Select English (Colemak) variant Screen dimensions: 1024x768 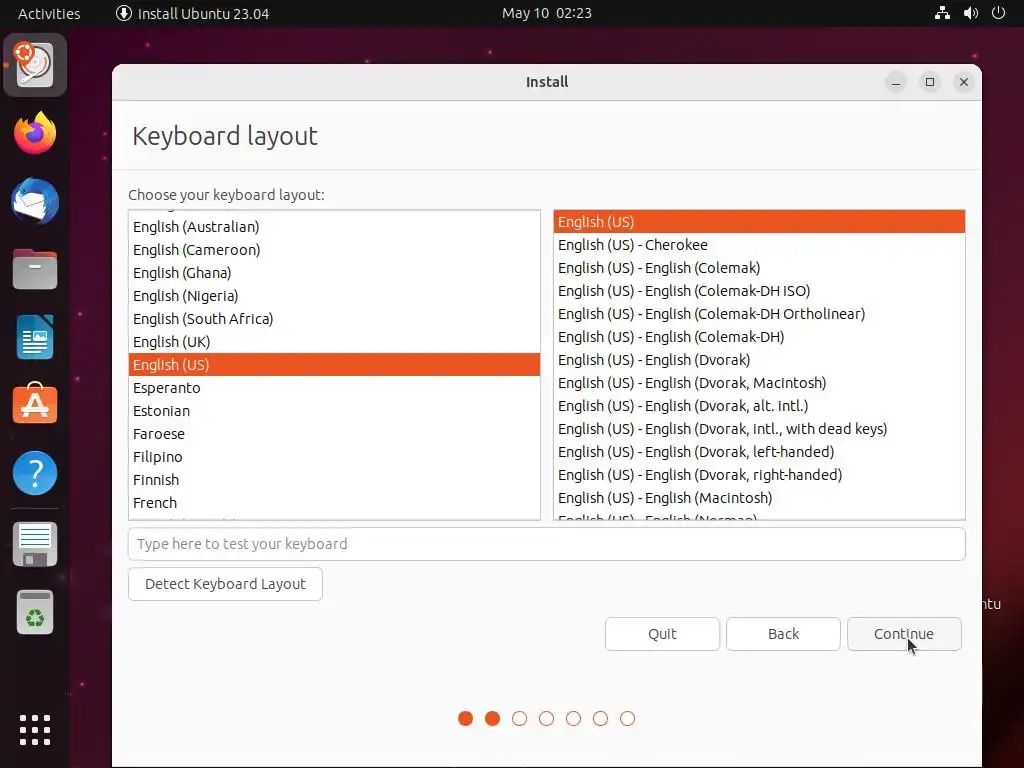click(759, 268)
